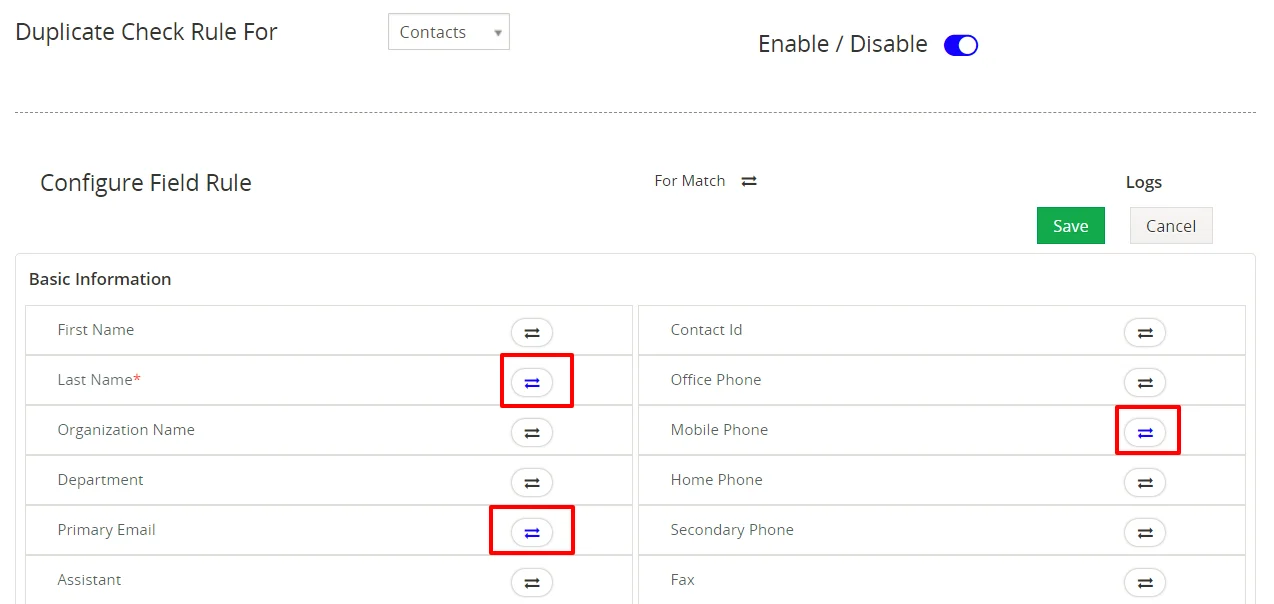The width and height of the screenshot is (1274, 604).
Task: Click the match icon for Home Phone
Action: tap(1145, 482)
